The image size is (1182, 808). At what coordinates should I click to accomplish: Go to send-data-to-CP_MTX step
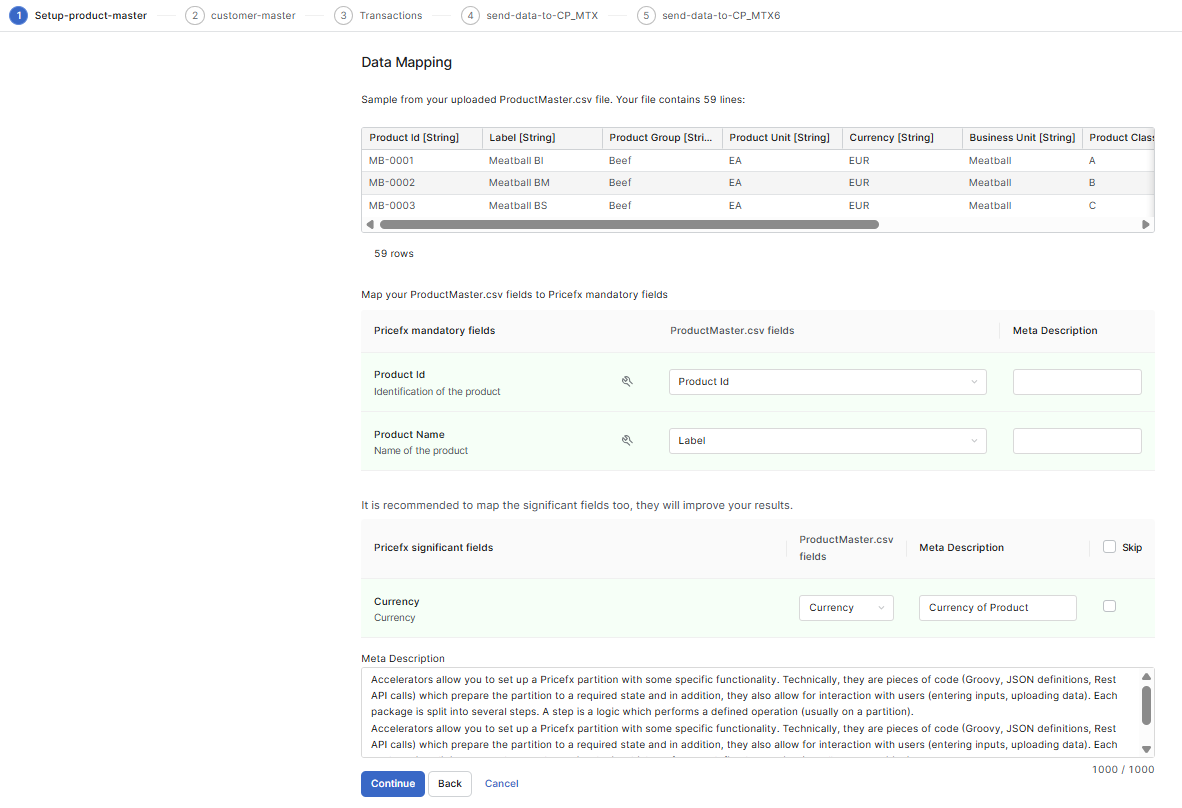pyautogui.click(x=543, y=15)
